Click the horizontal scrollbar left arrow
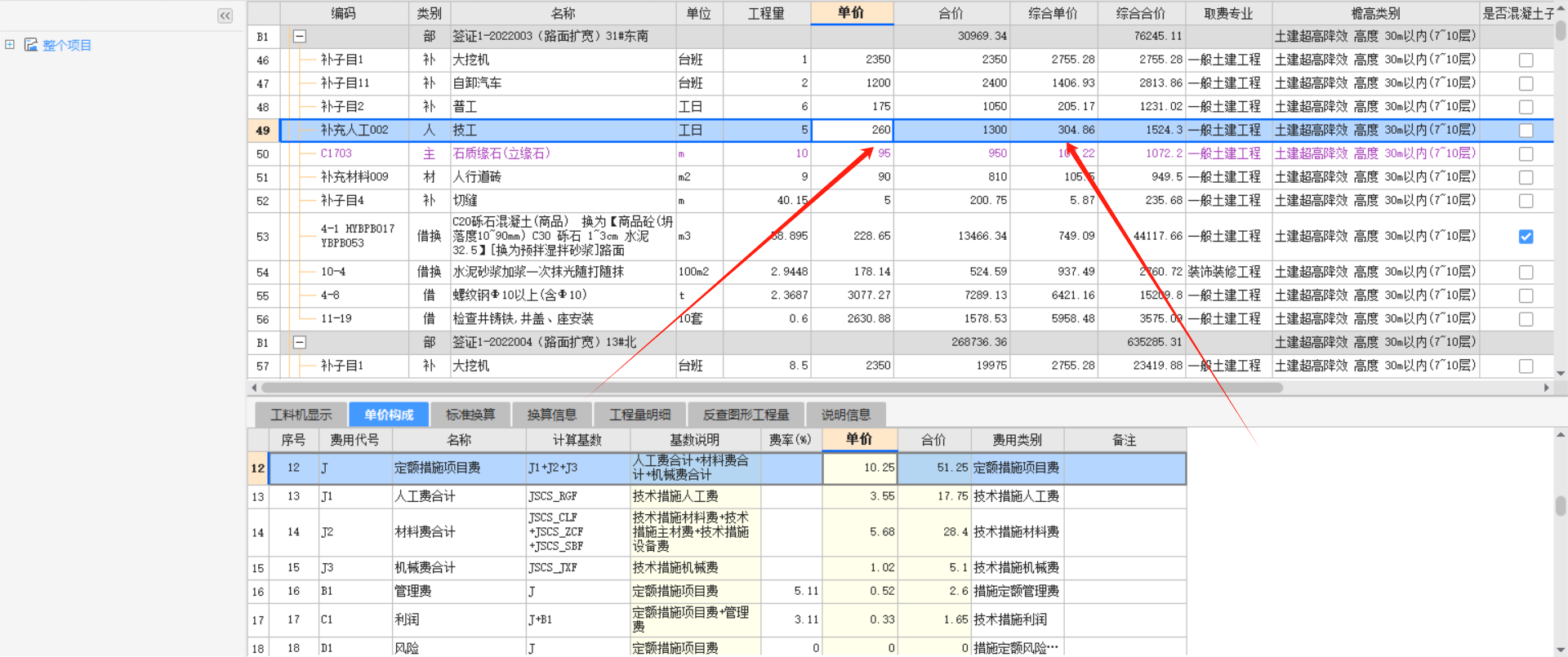Image resolution: width=1568 pixels, height=657 pixels. pos(254,388)
